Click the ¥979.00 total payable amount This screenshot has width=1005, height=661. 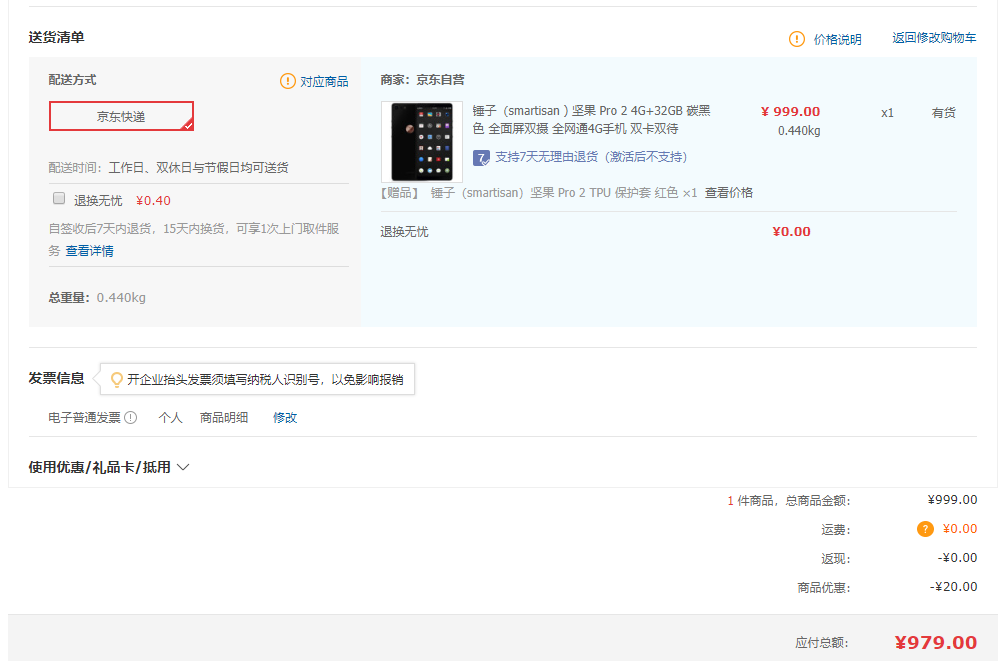[936, 642]
